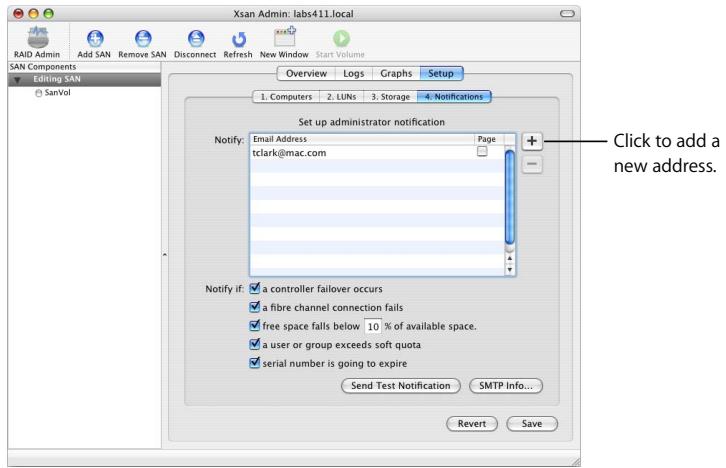
Task: Go to the 1. Computers setup step
Action: point(286,97)
